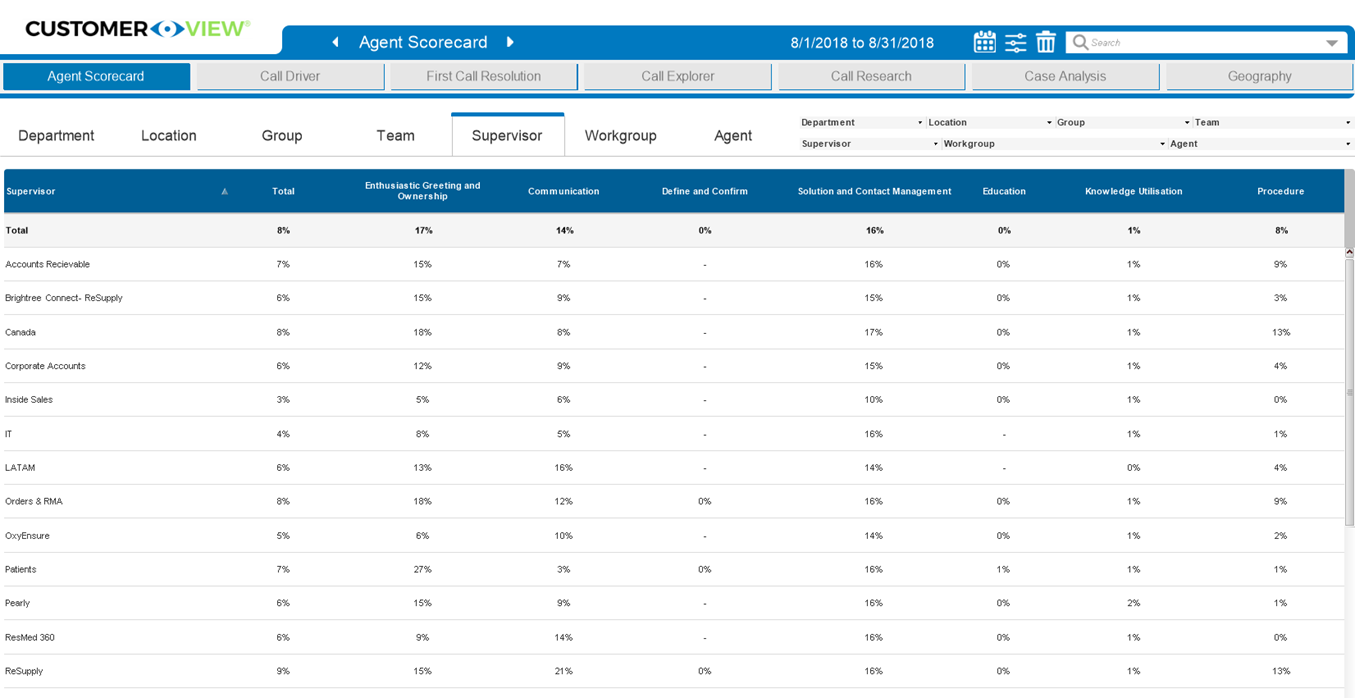Select the Orders & RMA row
Screen dimensions: 1355x698
(x=673, y=502)
